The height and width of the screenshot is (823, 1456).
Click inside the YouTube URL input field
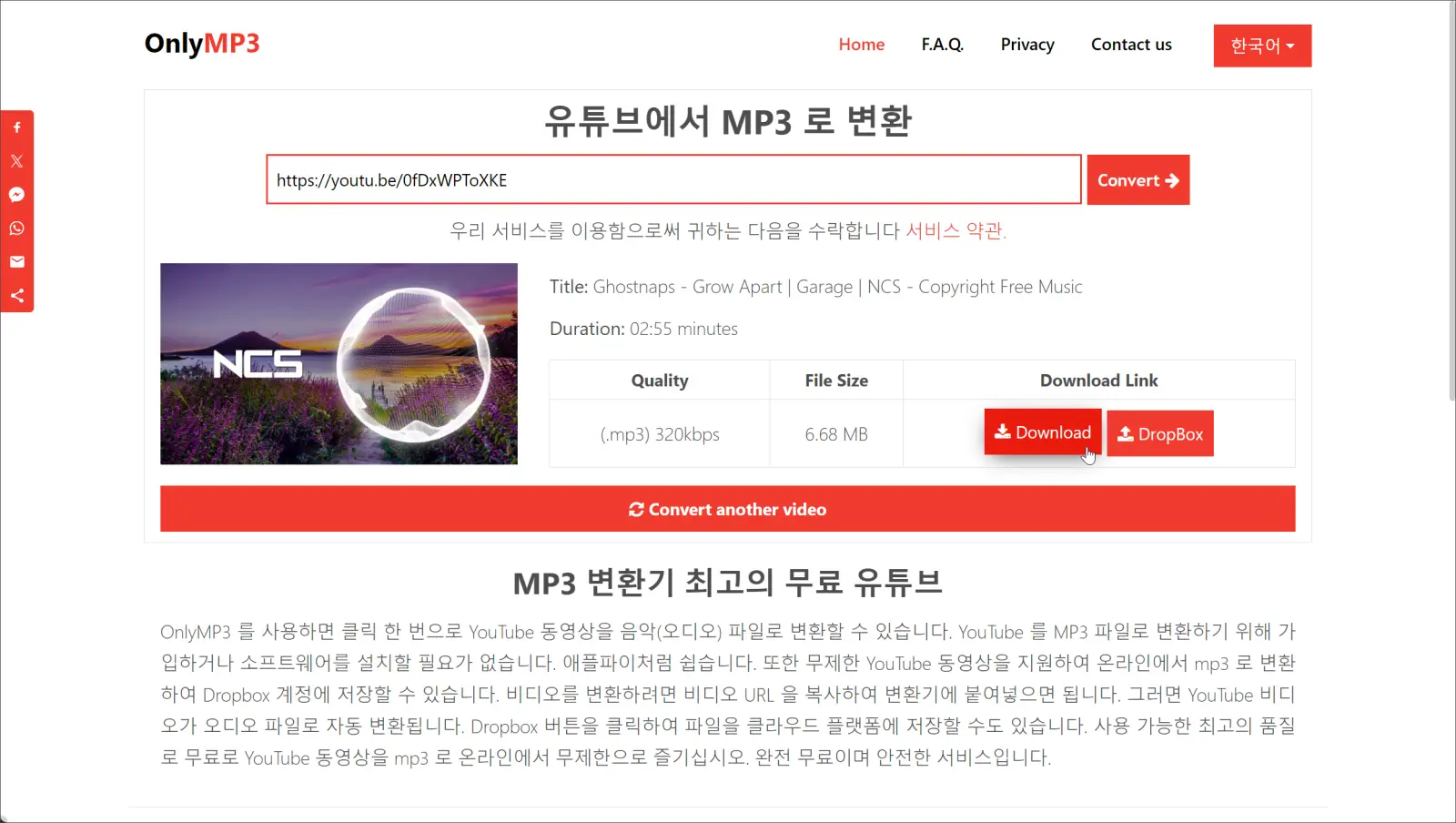673,179
